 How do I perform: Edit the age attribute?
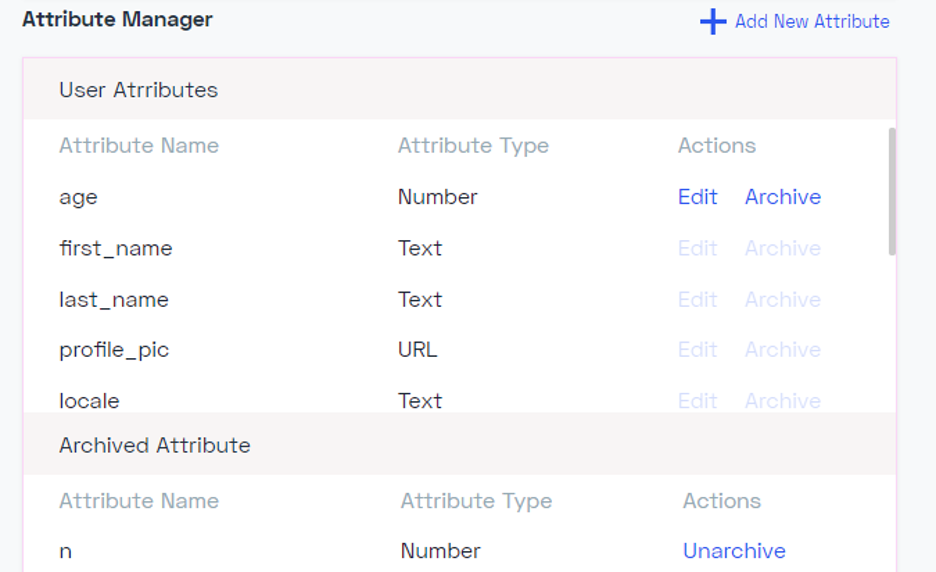[x=697, y=197]
